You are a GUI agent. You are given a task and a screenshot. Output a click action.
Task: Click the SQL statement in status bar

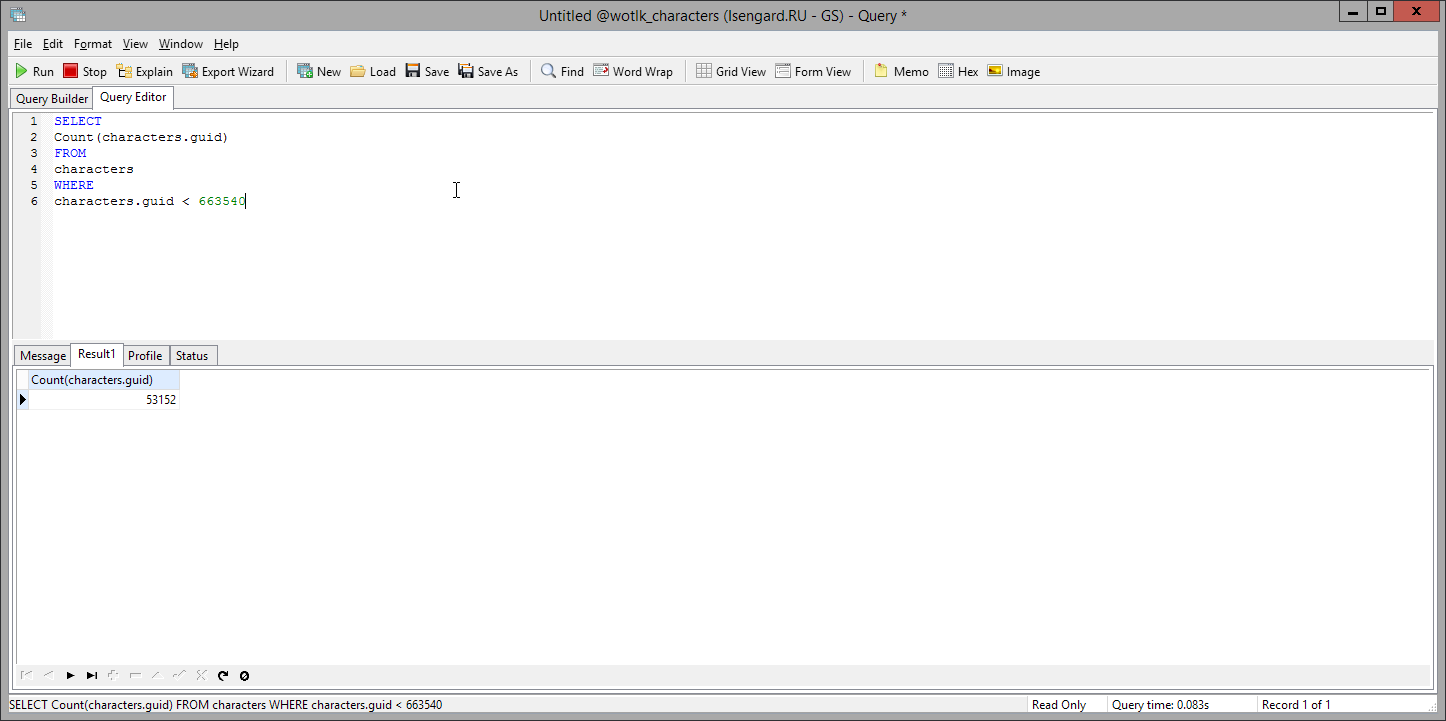click(x=226, y=705)
